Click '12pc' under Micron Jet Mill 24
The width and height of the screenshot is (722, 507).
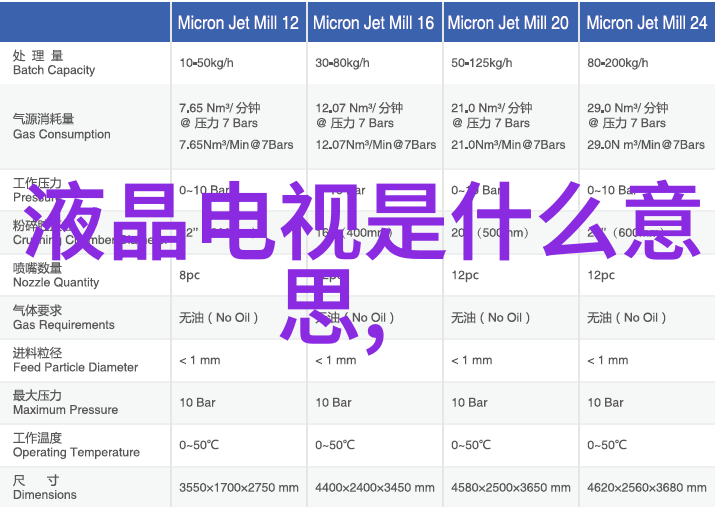[x=601, y=275]
